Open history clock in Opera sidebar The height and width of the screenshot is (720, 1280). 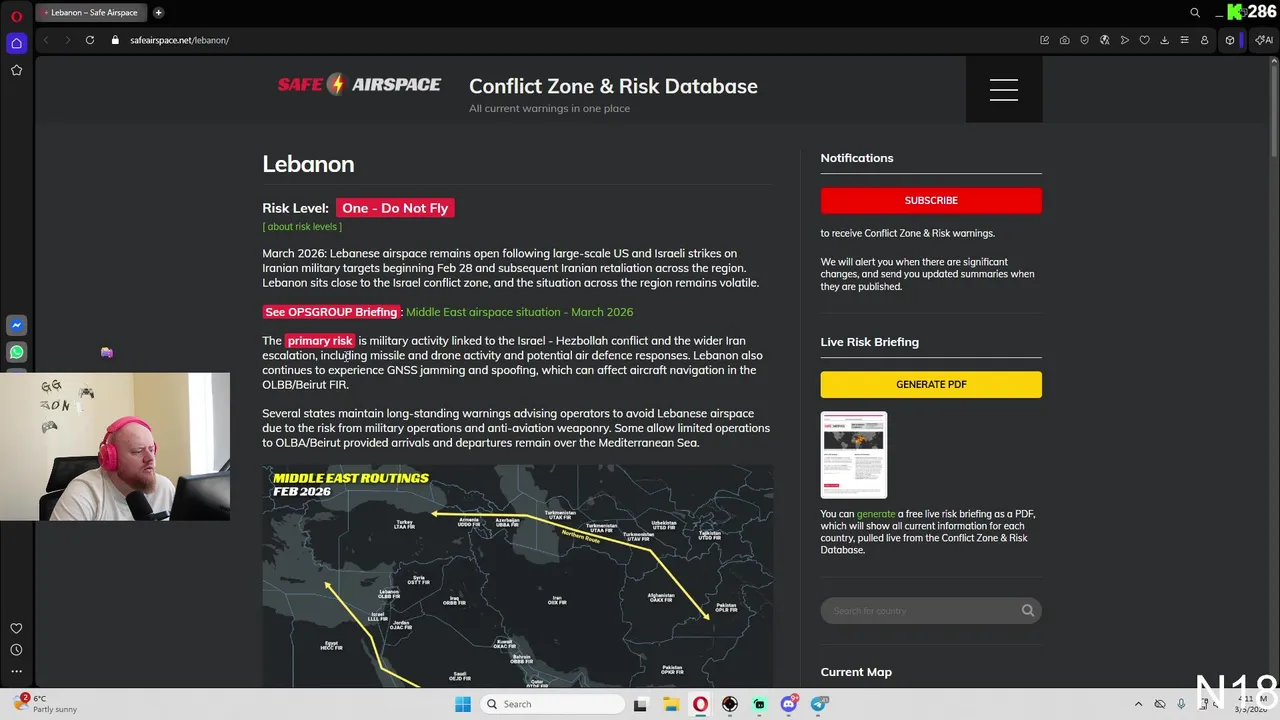coord(16,650)
